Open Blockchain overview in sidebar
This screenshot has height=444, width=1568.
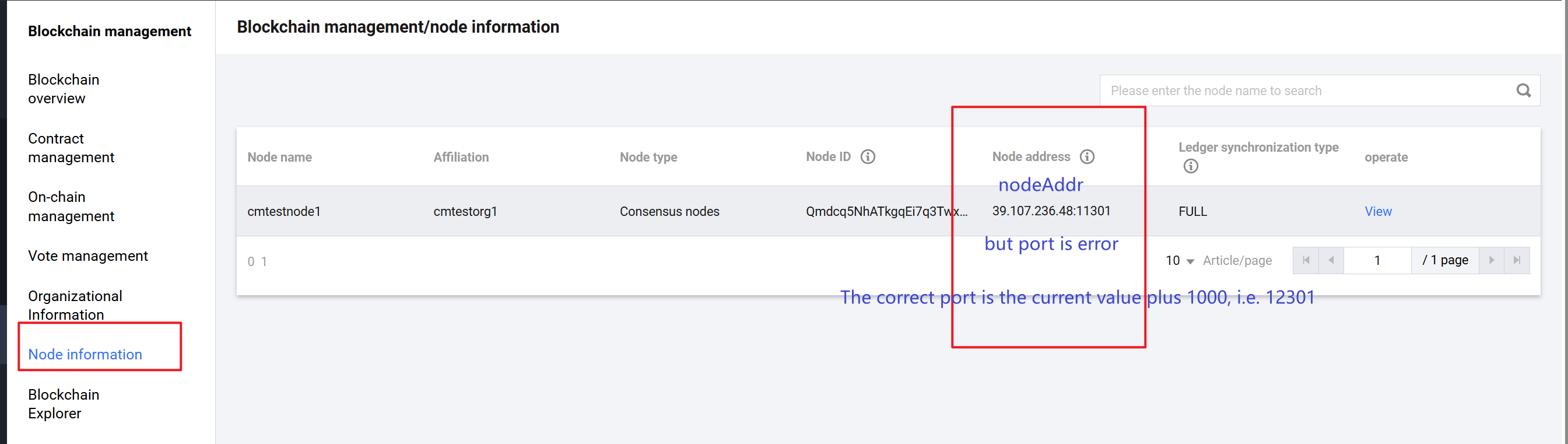[64, 89]
